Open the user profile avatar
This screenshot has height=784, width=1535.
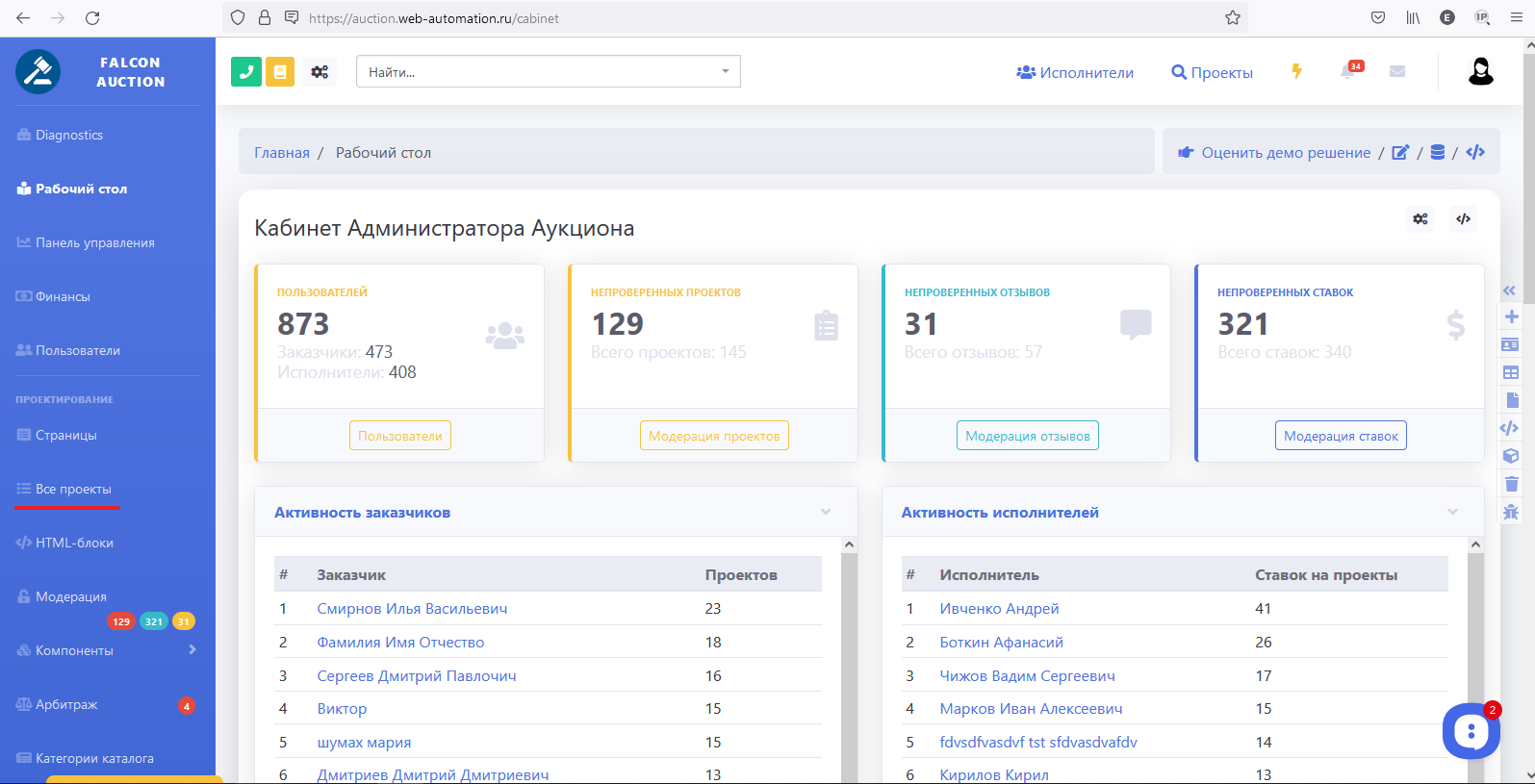(x=1480, y=71)
